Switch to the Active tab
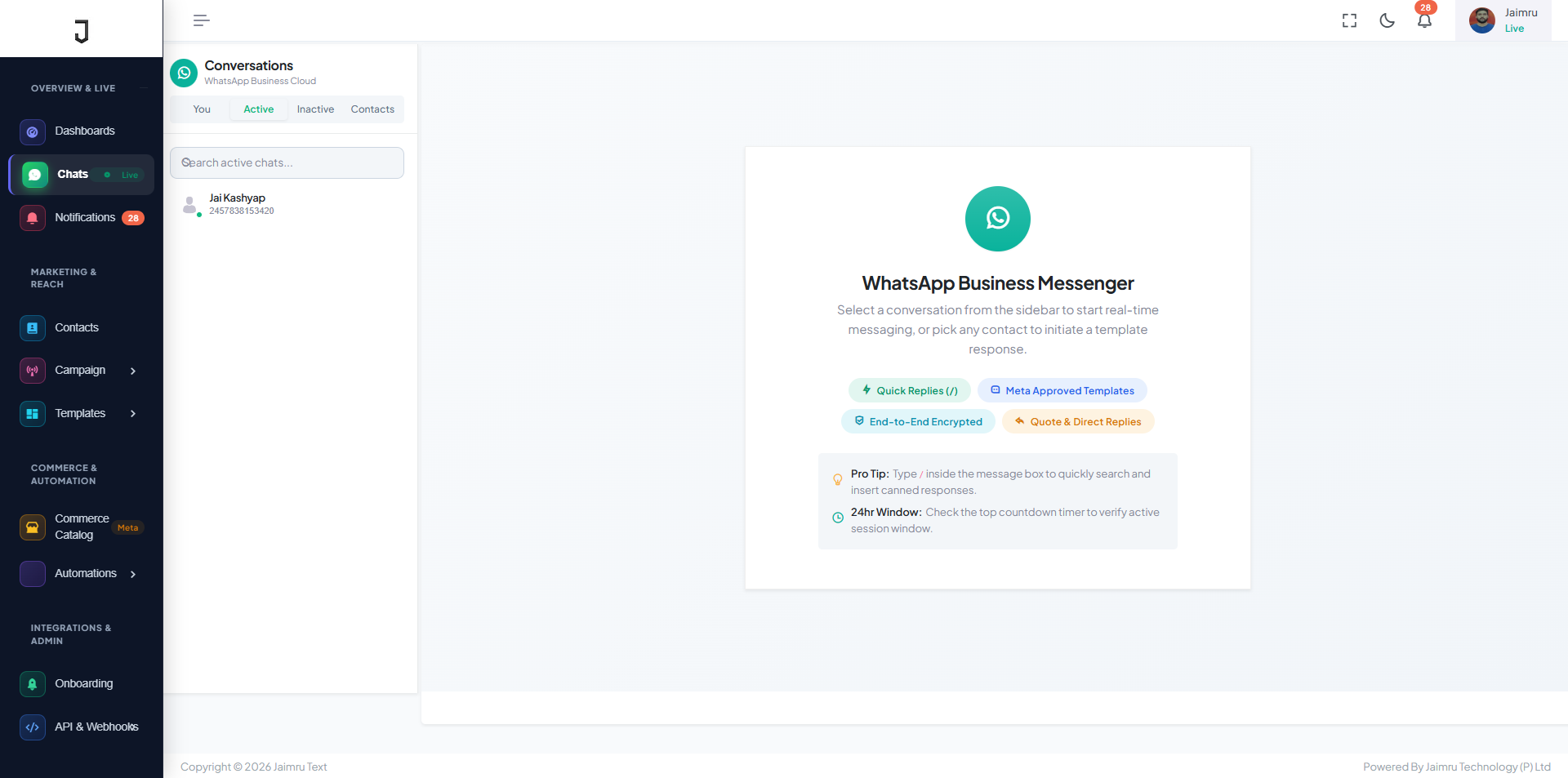The height and width of the screenshot is (778, 1568). (259, 109)
